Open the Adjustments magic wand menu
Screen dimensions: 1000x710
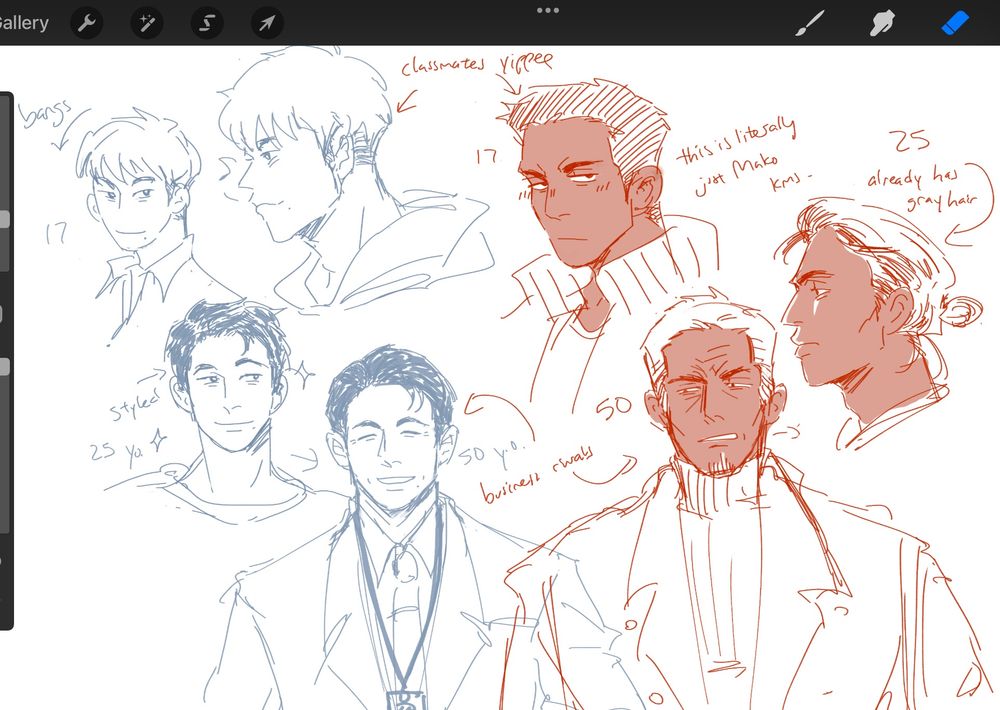(x=147, y=24)
